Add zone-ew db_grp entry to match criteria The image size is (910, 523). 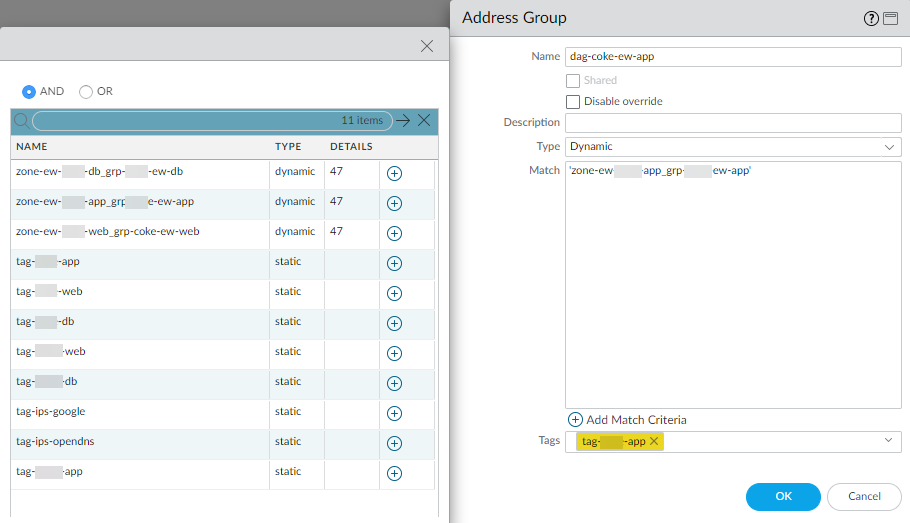(394, 173)
